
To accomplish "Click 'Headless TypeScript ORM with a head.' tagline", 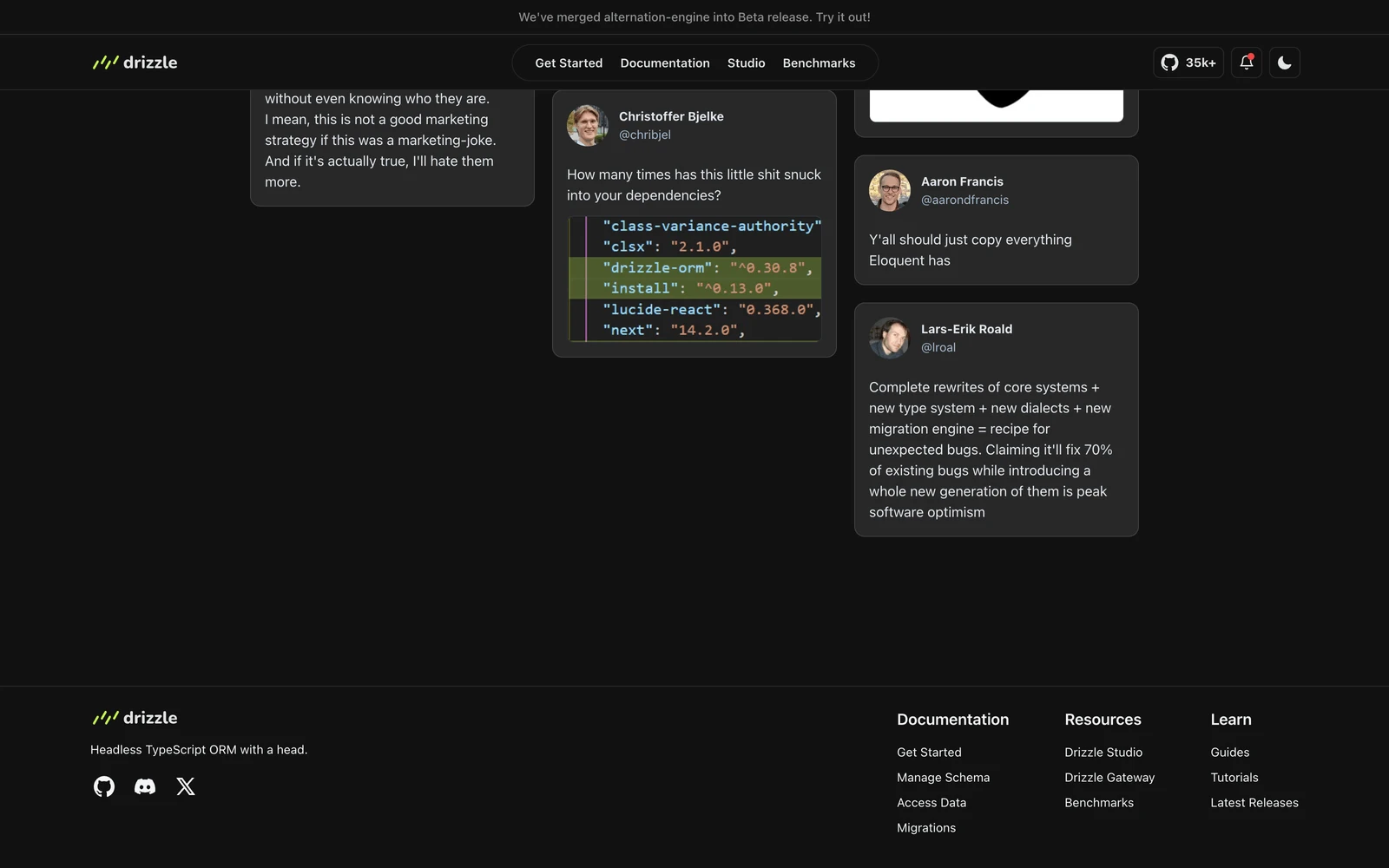I will 199,750.
